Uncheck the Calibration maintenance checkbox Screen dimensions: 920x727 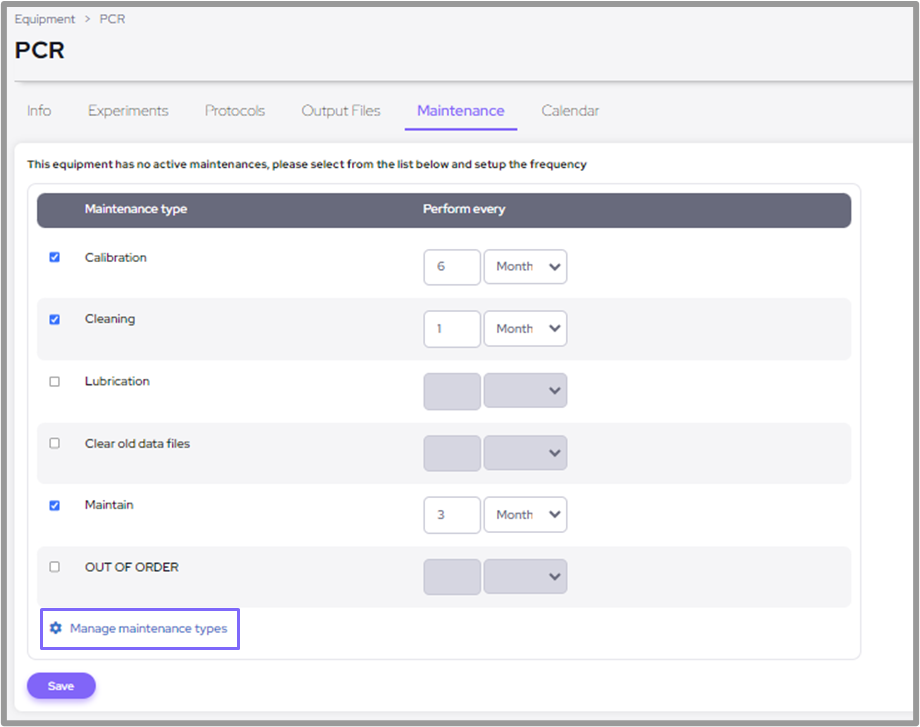coord(55,257)
